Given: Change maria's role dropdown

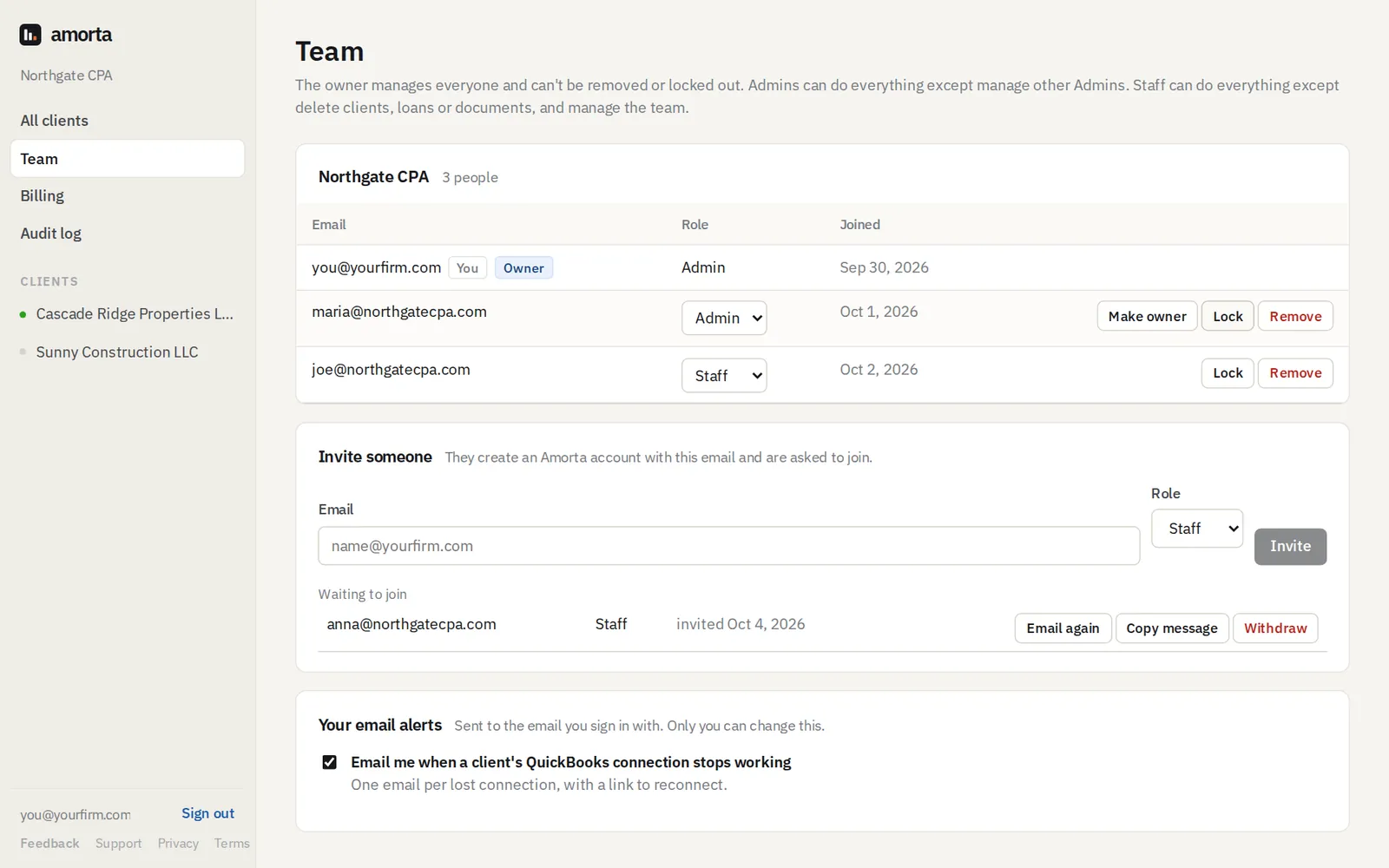Looking at the screenshot, I should pos(724,318).
